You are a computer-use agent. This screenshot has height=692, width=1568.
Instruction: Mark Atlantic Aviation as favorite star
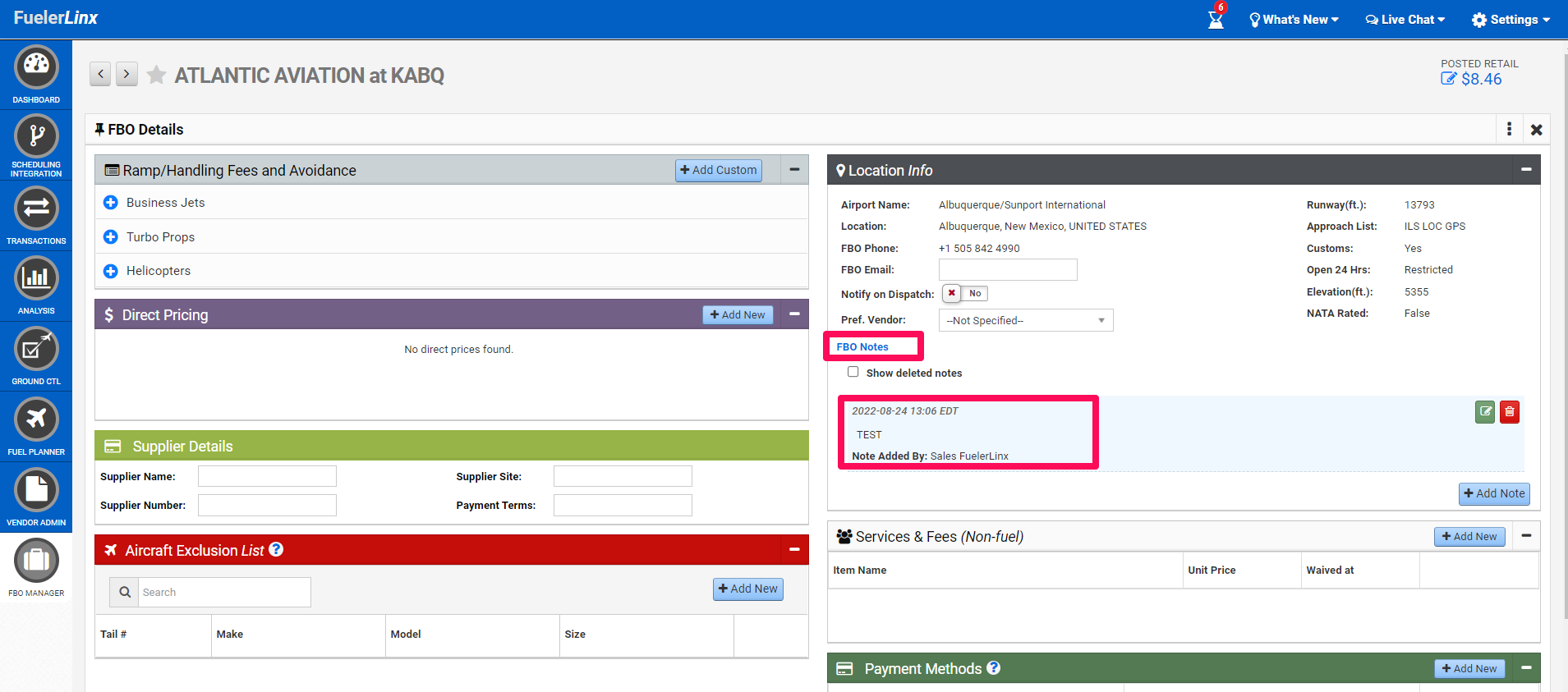click(x=156, y=76)
